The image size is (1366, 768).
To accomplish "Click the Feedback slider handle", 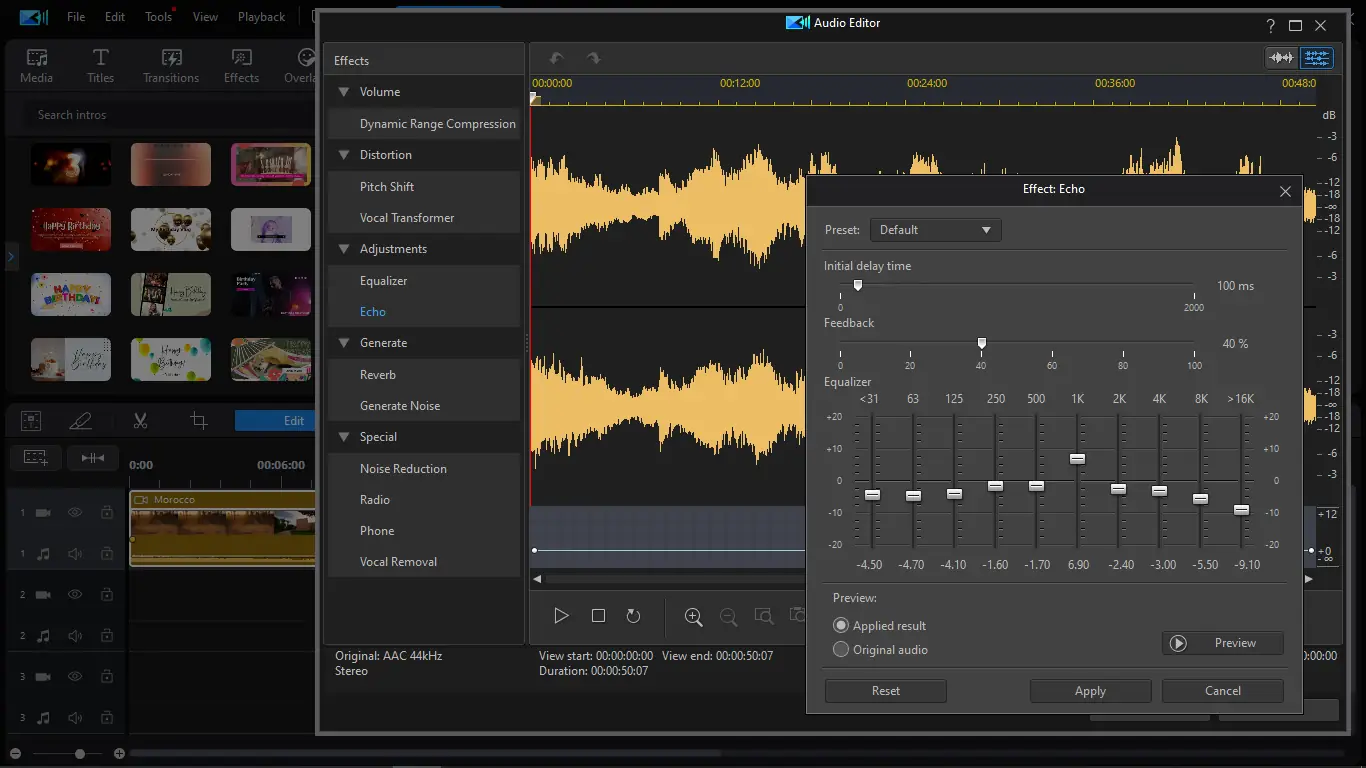I will pyautogui.click(x=982, y=343).
